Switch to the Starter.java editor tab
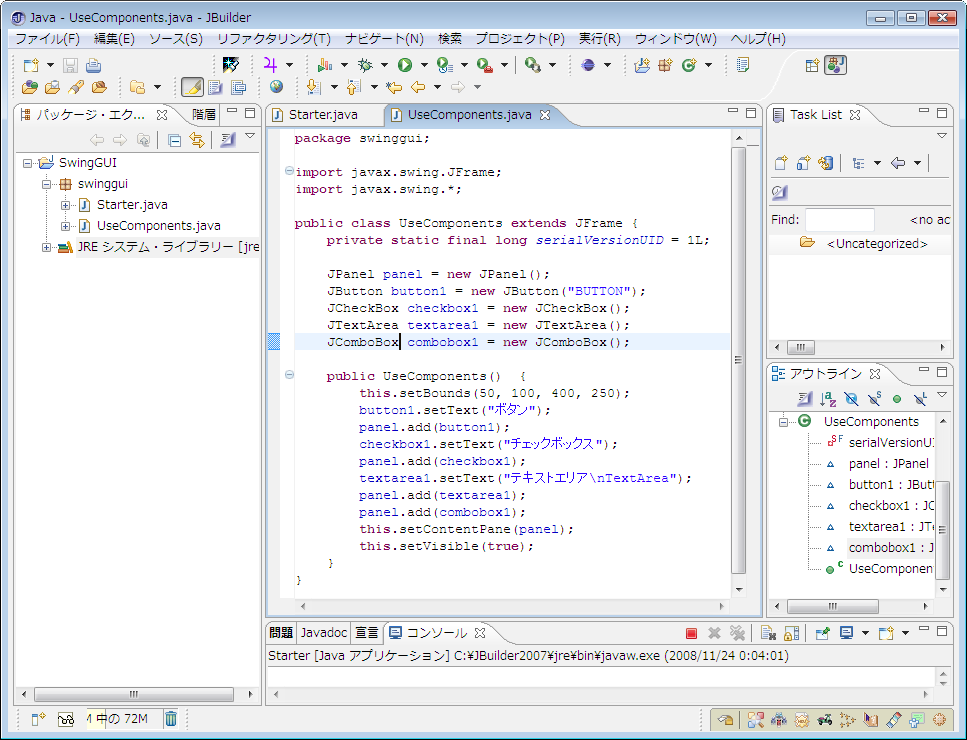Screen dimensions: 967x740 click(x=322, y=115)
